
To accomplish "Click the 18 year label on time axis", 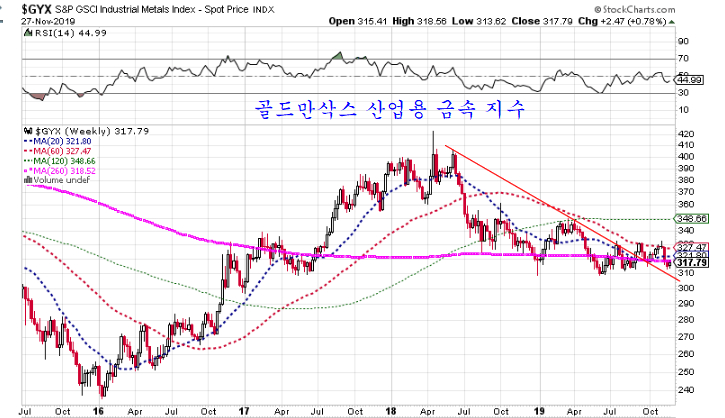I will point(391,411).
